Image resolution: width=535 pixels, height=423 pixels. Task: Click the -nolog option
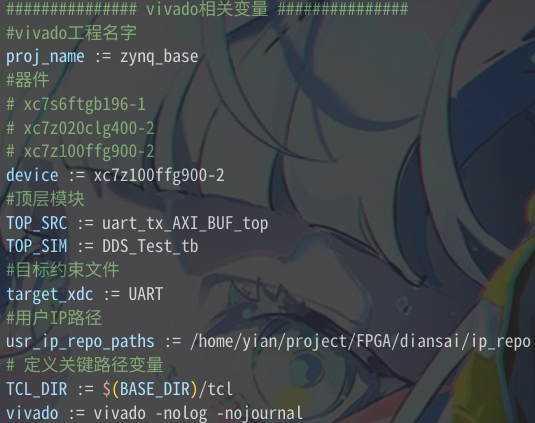(181, 413)
